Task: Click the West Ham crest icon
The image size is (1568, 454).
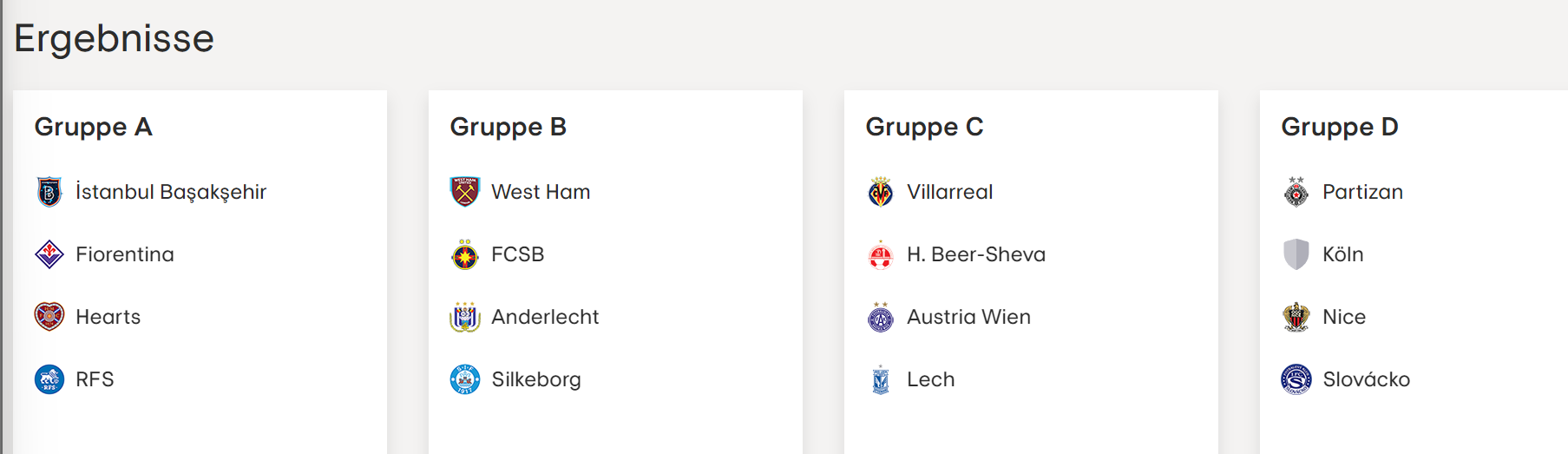Action: pyautogui.click(x=465, y=192)
